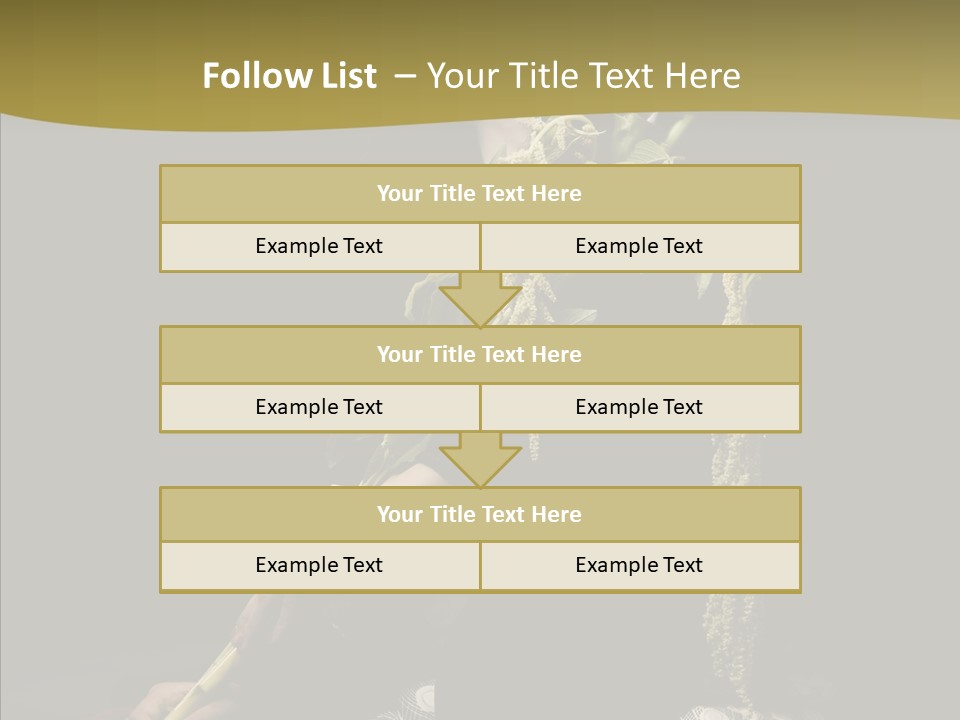Screen dimensions: 960x720
Task: Click the right Example Text cell in top block
Action: coord(639,247)
